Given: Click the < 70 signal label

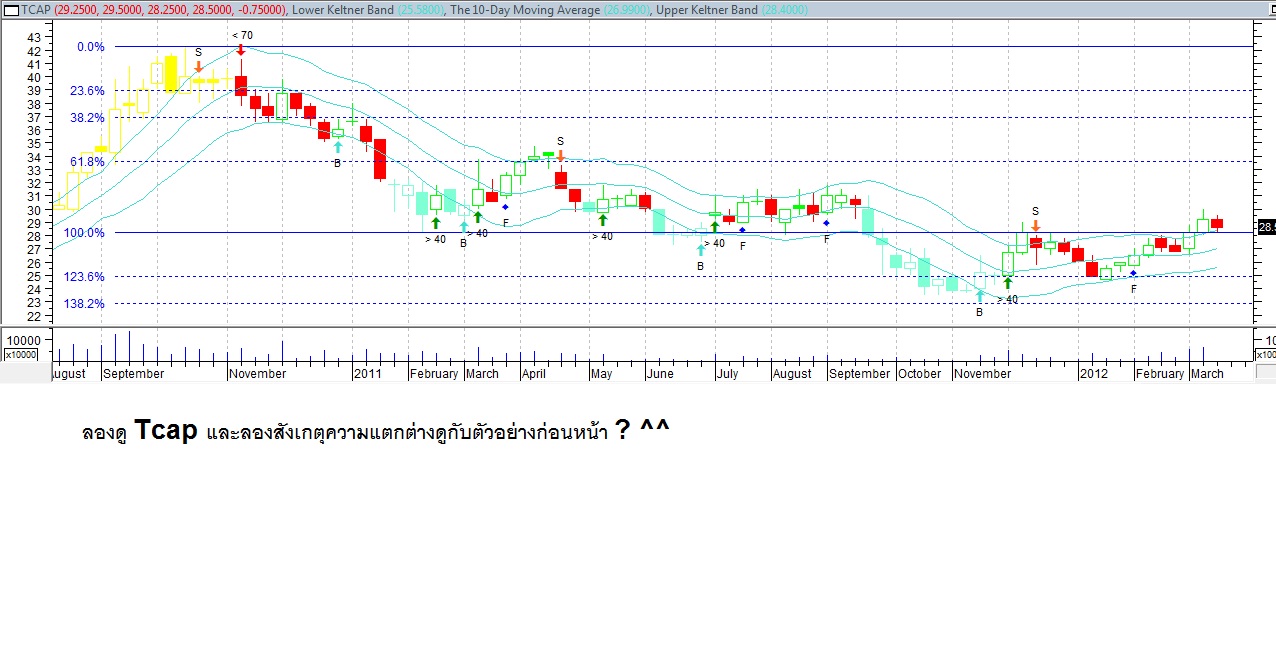Looking at the screenshot, I should (x=242, y=35).
